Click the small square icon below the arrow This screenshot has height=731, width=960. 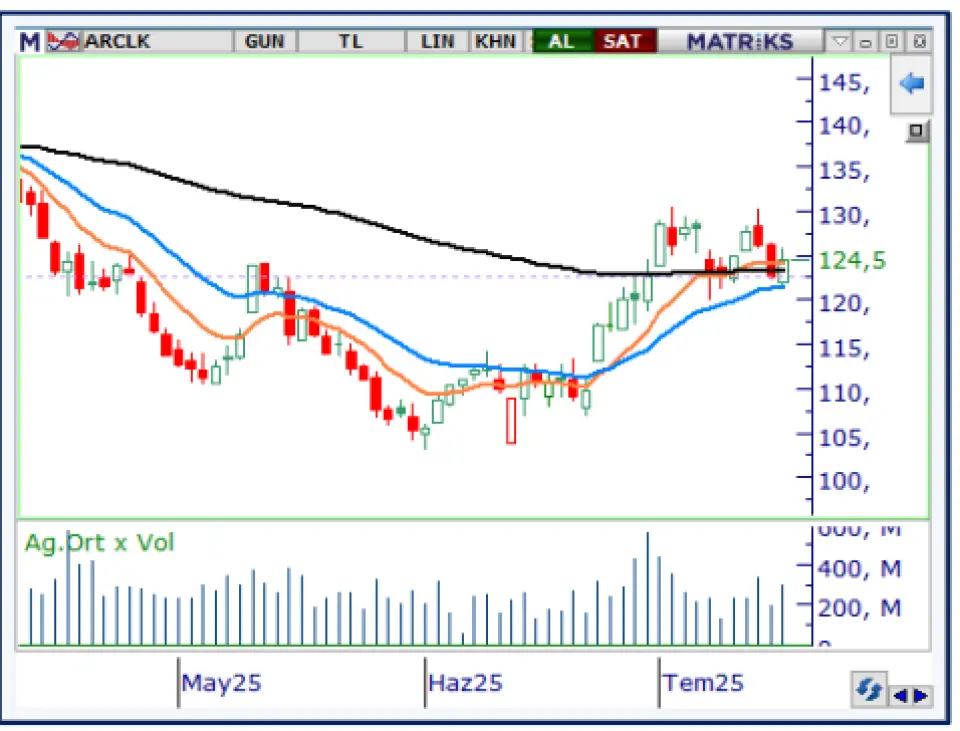(917, 131)
